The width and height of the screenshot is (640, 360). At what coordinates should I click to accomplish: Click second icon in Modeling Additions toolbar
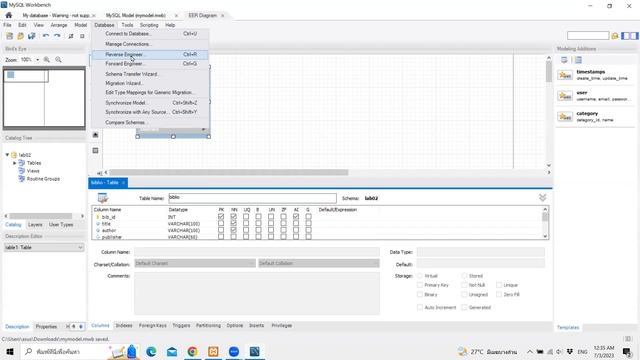[x=578, y=60]
